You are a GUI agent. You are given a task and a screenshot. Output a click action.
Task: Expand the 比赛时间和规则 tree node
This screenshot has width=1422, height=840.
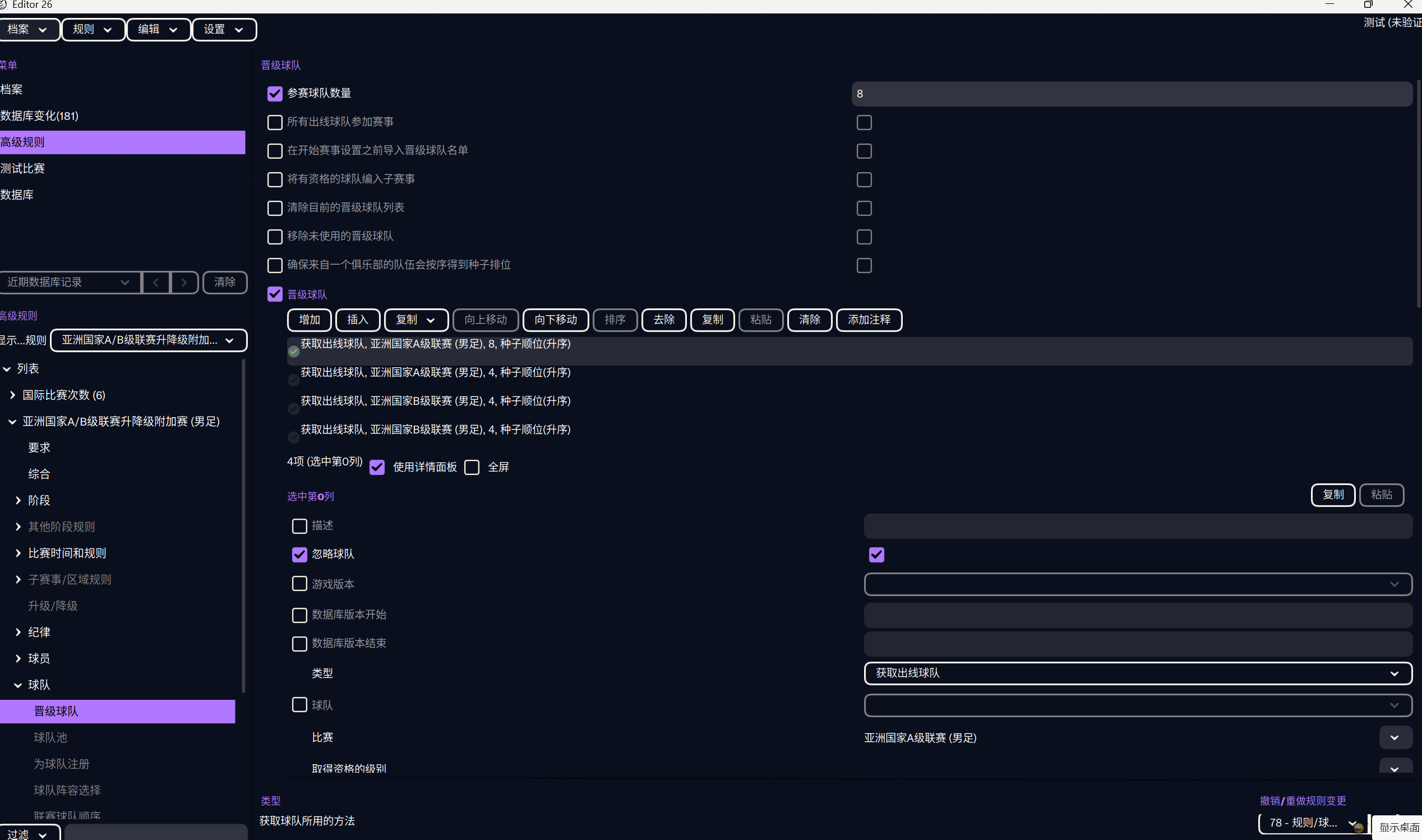pos(18,553)
